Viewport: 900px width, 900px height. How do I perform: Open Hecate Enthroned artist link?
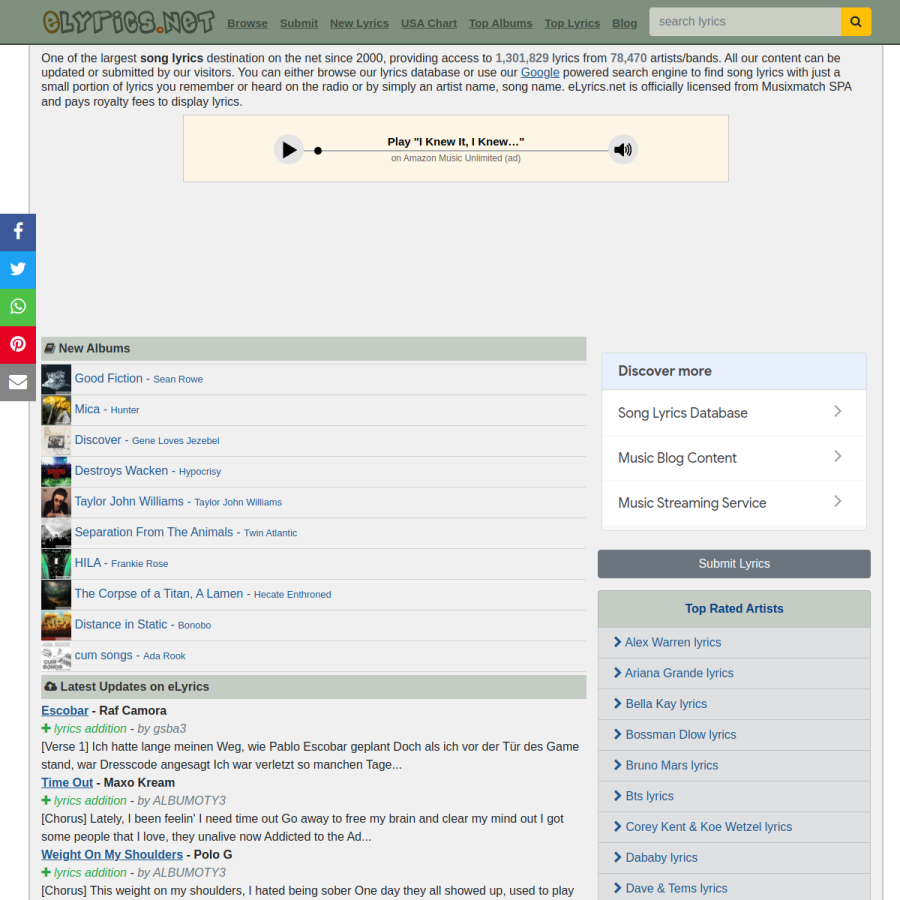pyautogui.click(x=292, y=595)
